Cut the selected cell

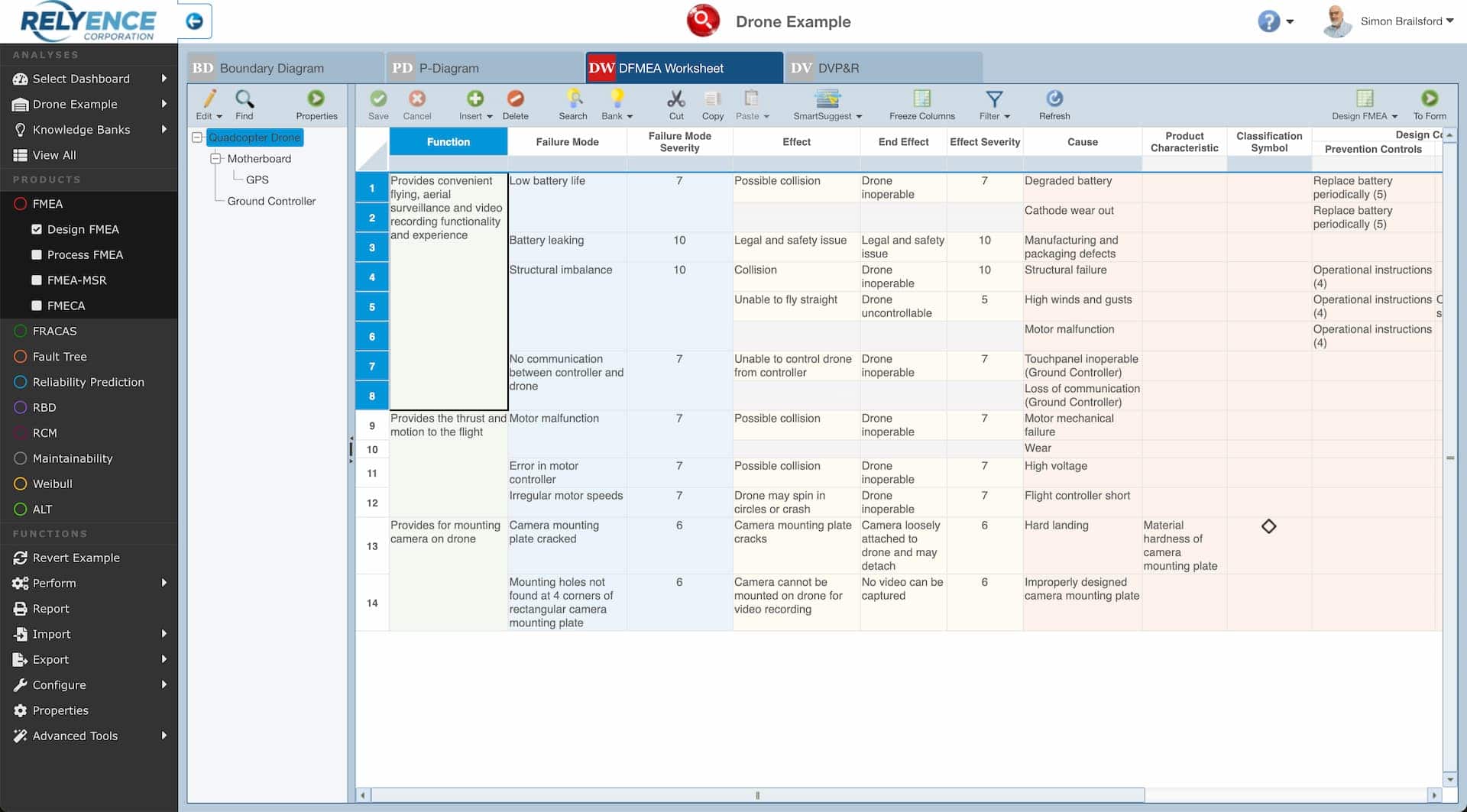pyautogui.click(x=675, y=105)
